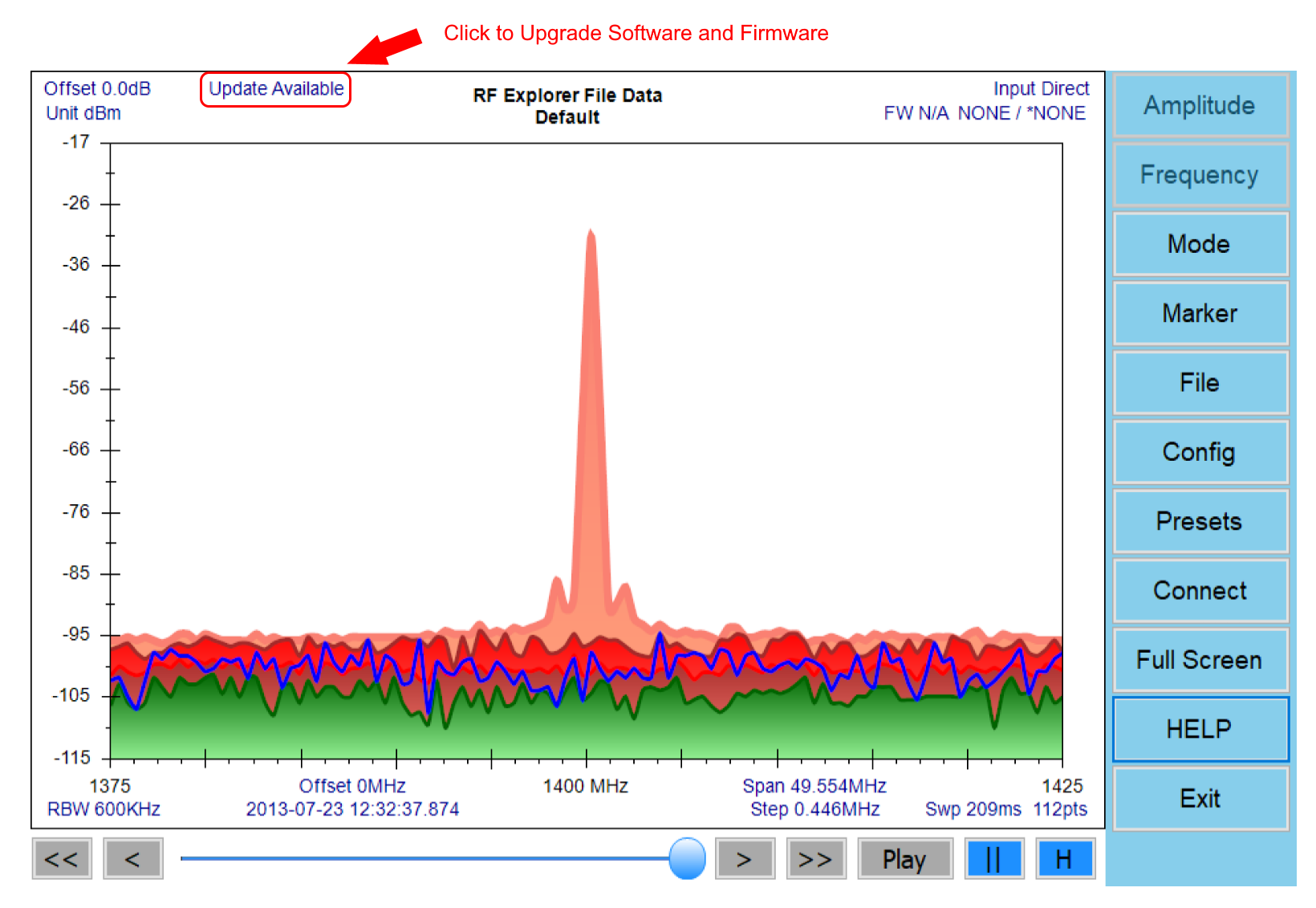Viewport: 1316px width, 908px height.
Task: Jump to last sweep with >> button
Action: (816, 859)
